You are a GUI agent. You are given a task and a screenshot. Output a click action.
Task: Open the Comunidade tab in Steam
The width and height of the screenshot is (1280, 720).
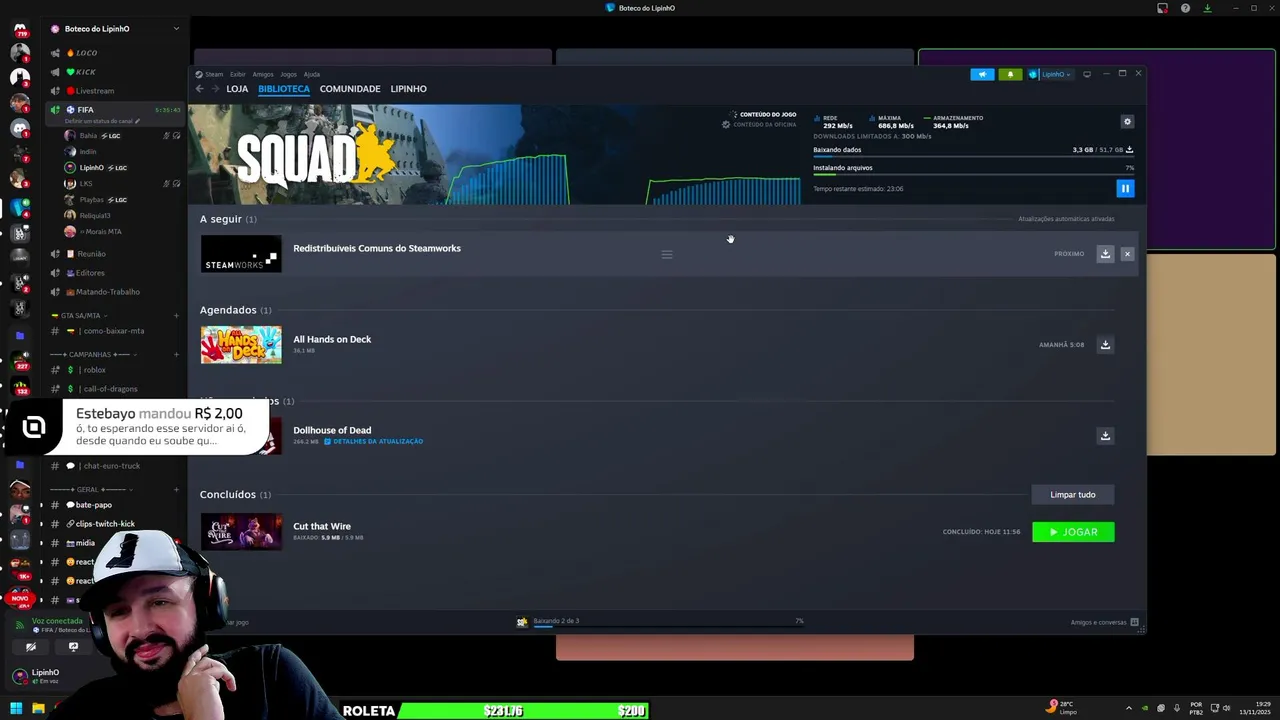(x=350, y=89)
